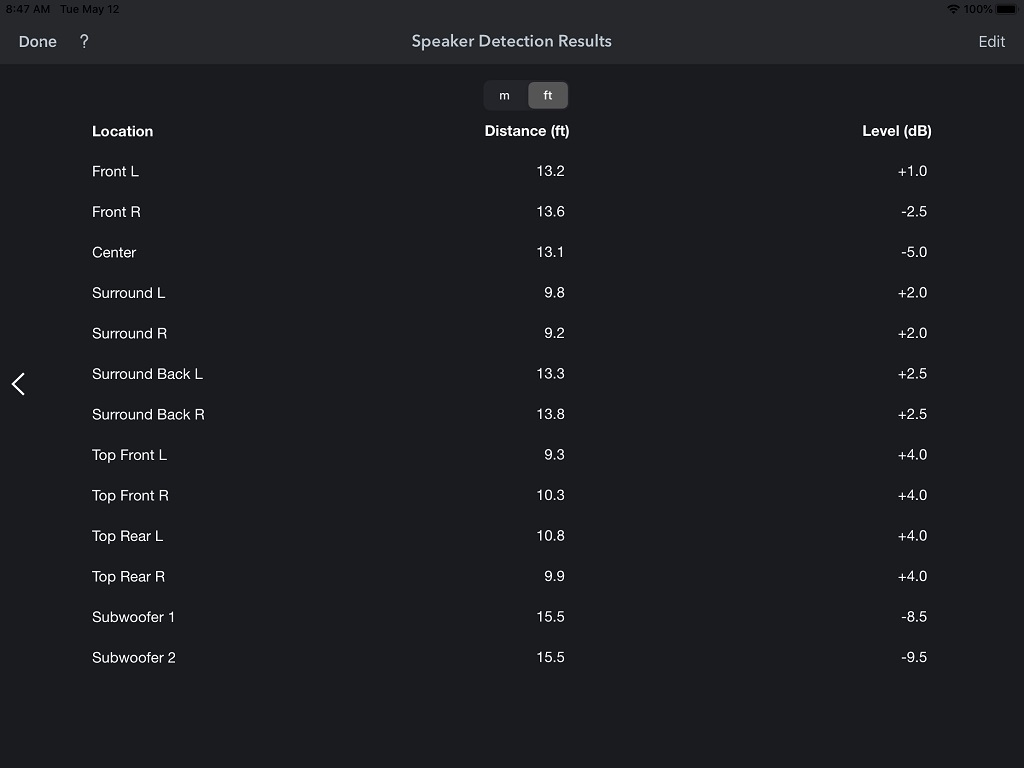
Task: Click Front R distance value 13.6
Action: [550, 212]
